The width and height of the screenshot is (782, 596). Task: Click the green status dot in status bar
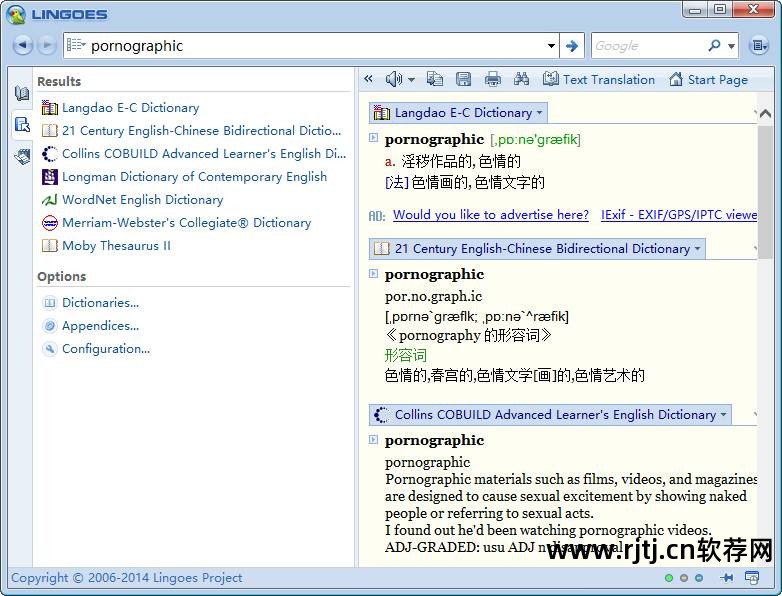coord(669,578)
